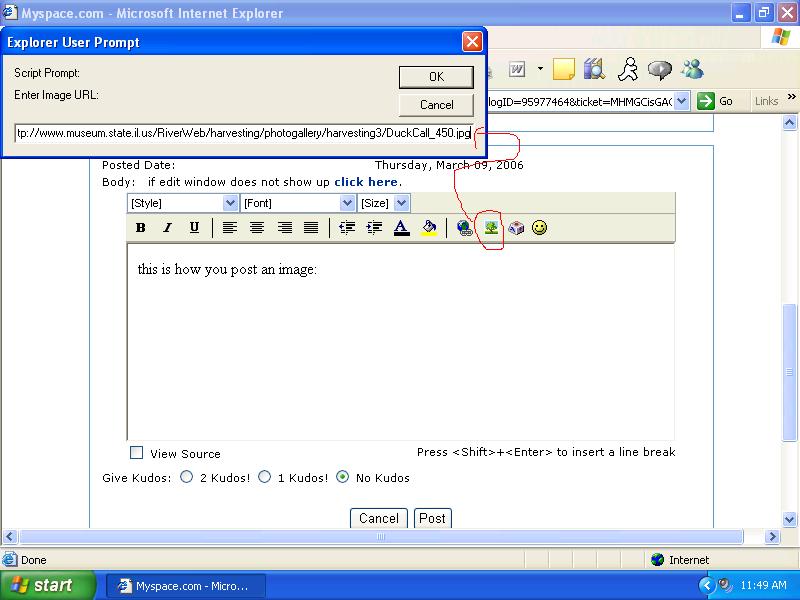Open the background fill color tool
Screen dimensions: 800x600
coord(429,228)
